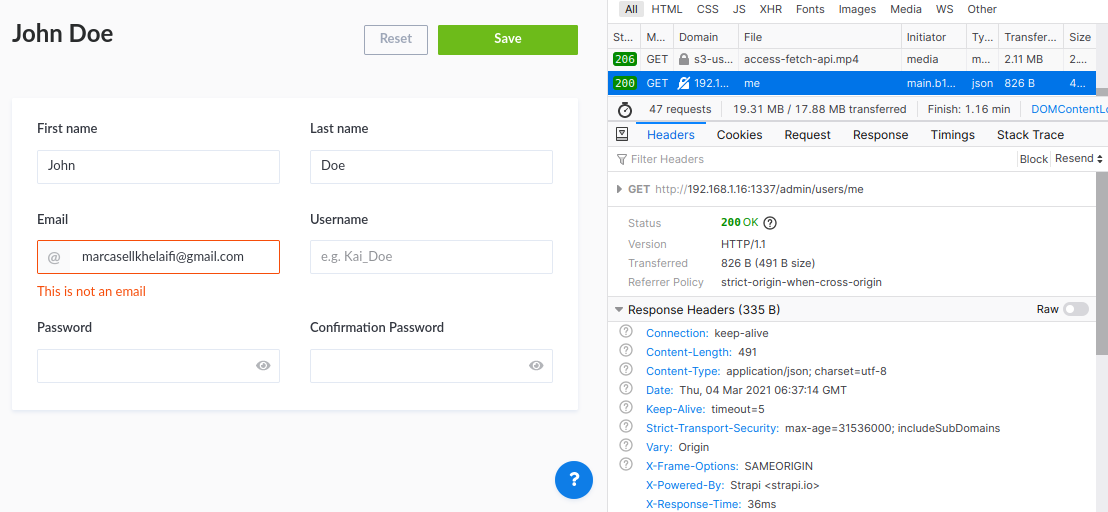Image resolution: width=1108 pixels, height=512 pixels.
Task: Open help icon for Keep-Alive header
Action: pyautogui.click(x=625, y=408)
